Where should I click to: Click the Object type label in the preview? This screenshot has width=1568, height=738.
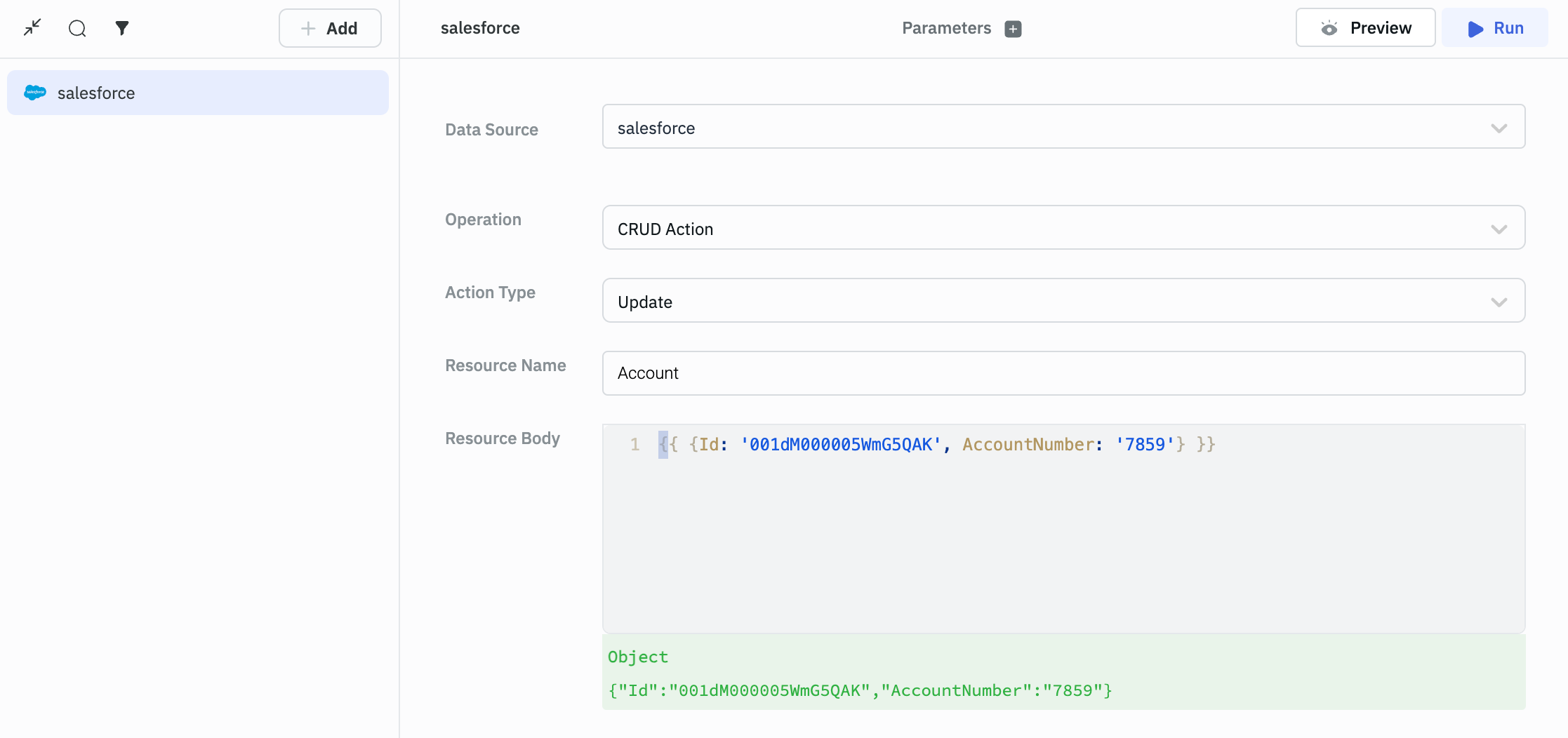pyautogui.click(x=638, y=657)
